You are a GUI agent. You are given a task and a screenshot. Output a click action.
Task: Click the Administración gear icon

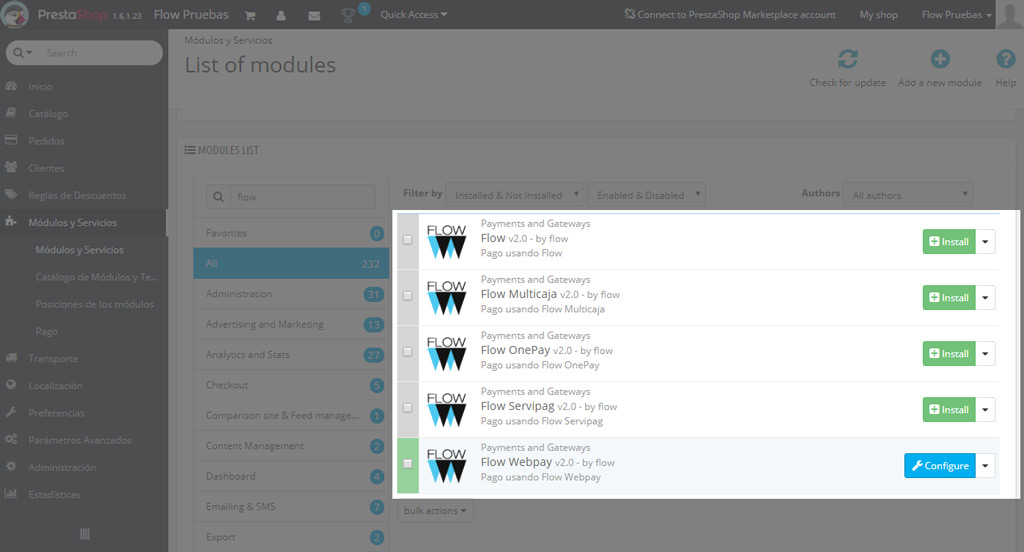(11, 466)
